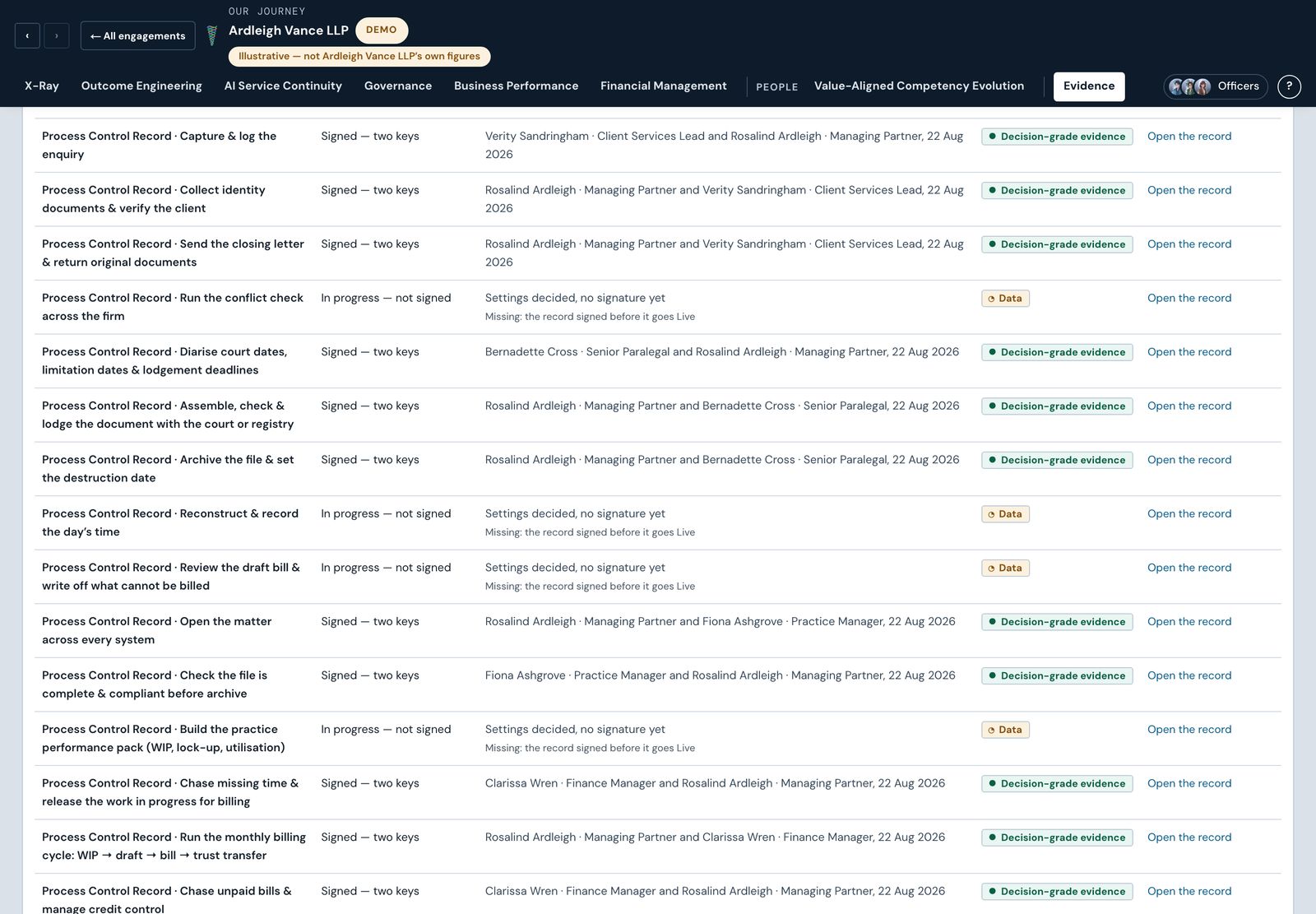Go back with the left chevron button
1316x914 pixels.
click(27, 35)
